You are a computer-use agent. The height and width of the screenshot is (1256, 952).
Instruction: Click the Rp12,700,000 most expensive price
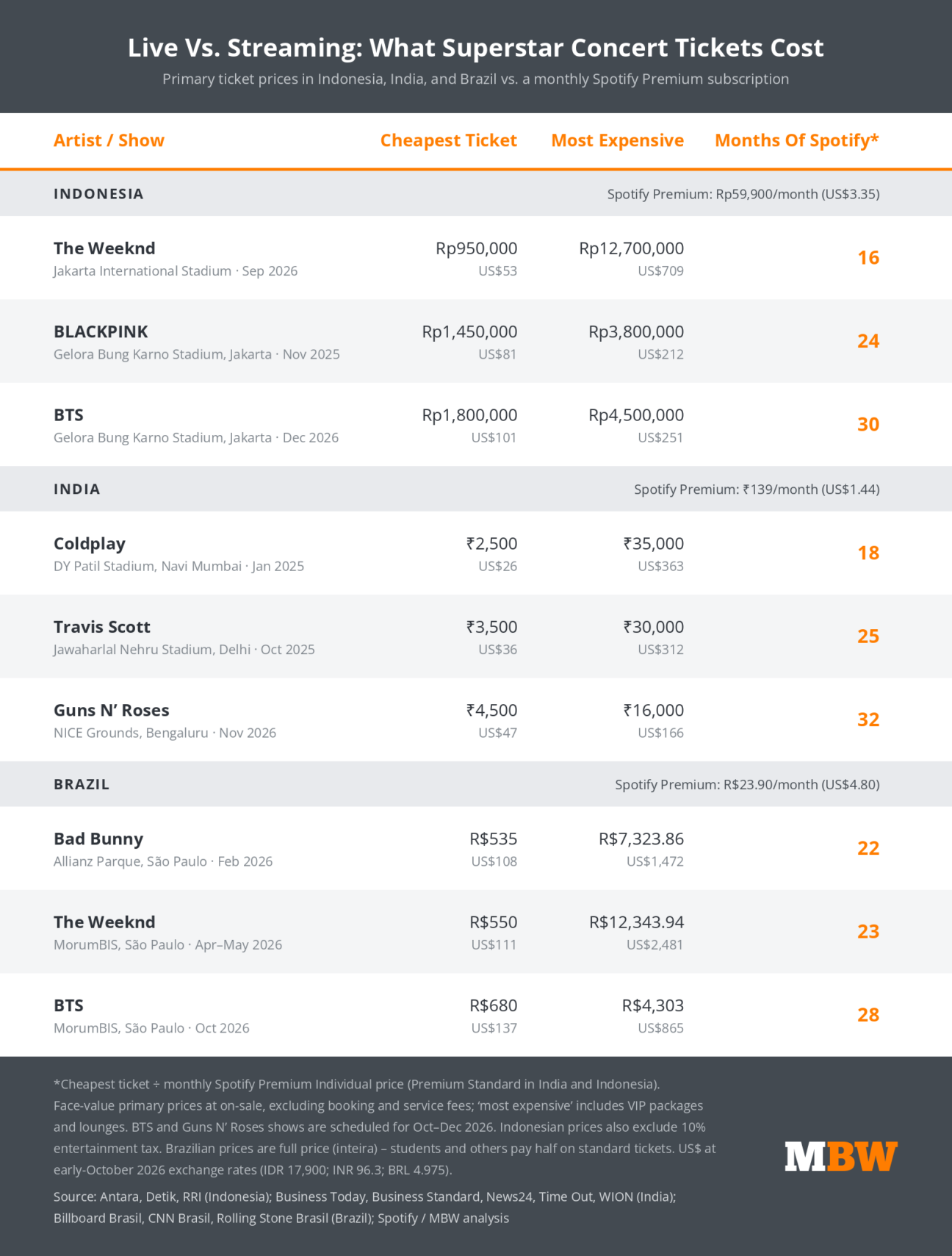pos(632,248)
